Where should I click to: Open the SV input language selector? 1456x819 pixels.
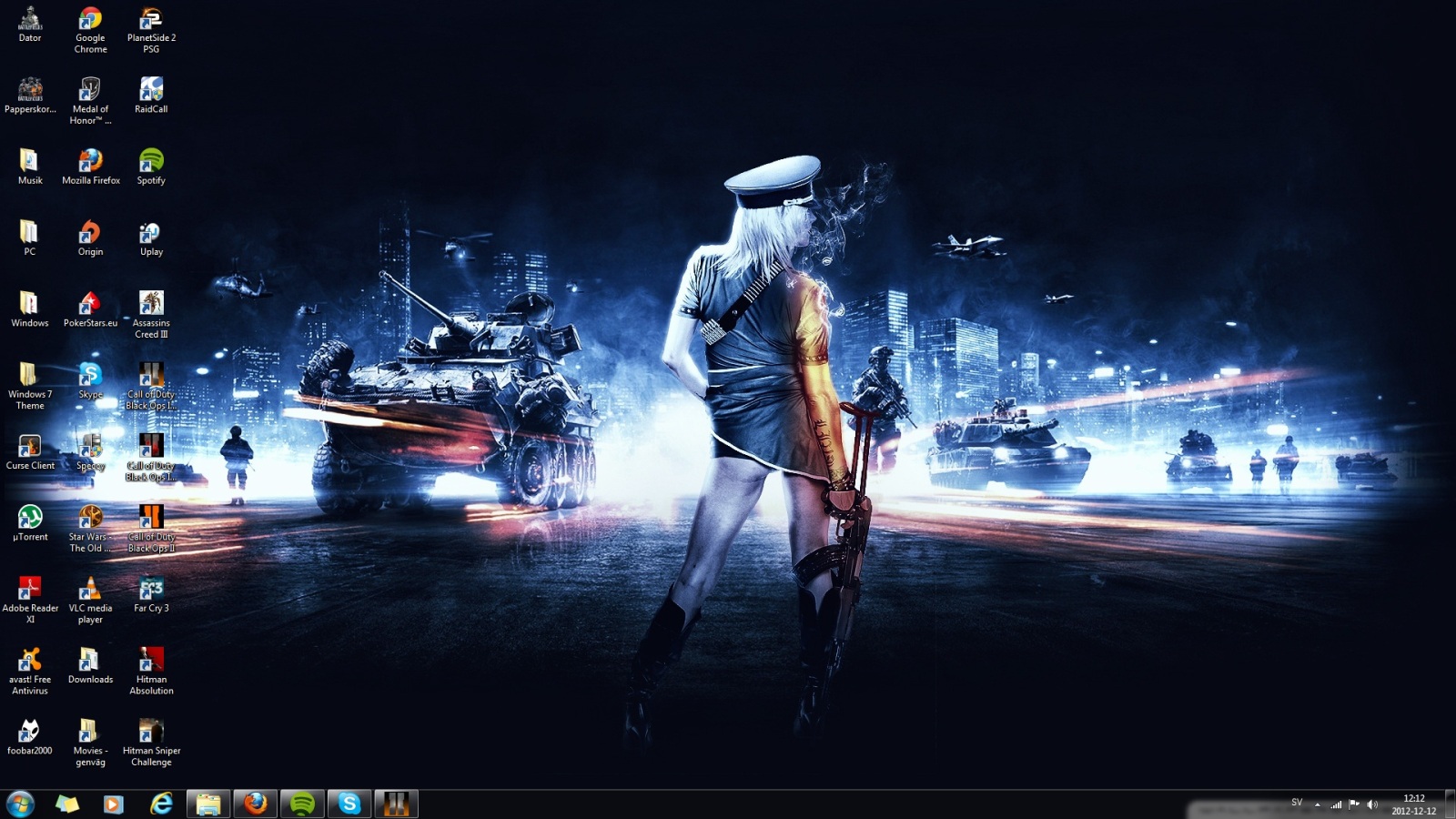click(1297, 803)
